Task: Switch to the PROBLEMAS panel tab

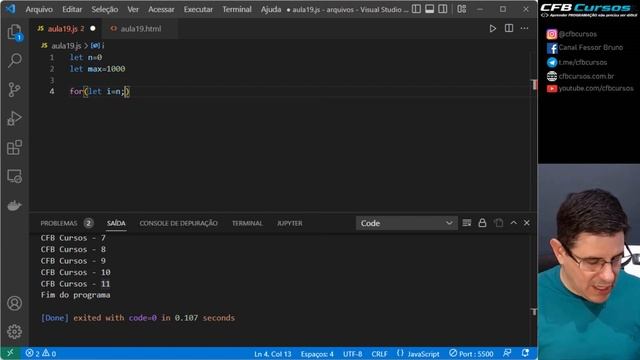Action: [67, 223]
